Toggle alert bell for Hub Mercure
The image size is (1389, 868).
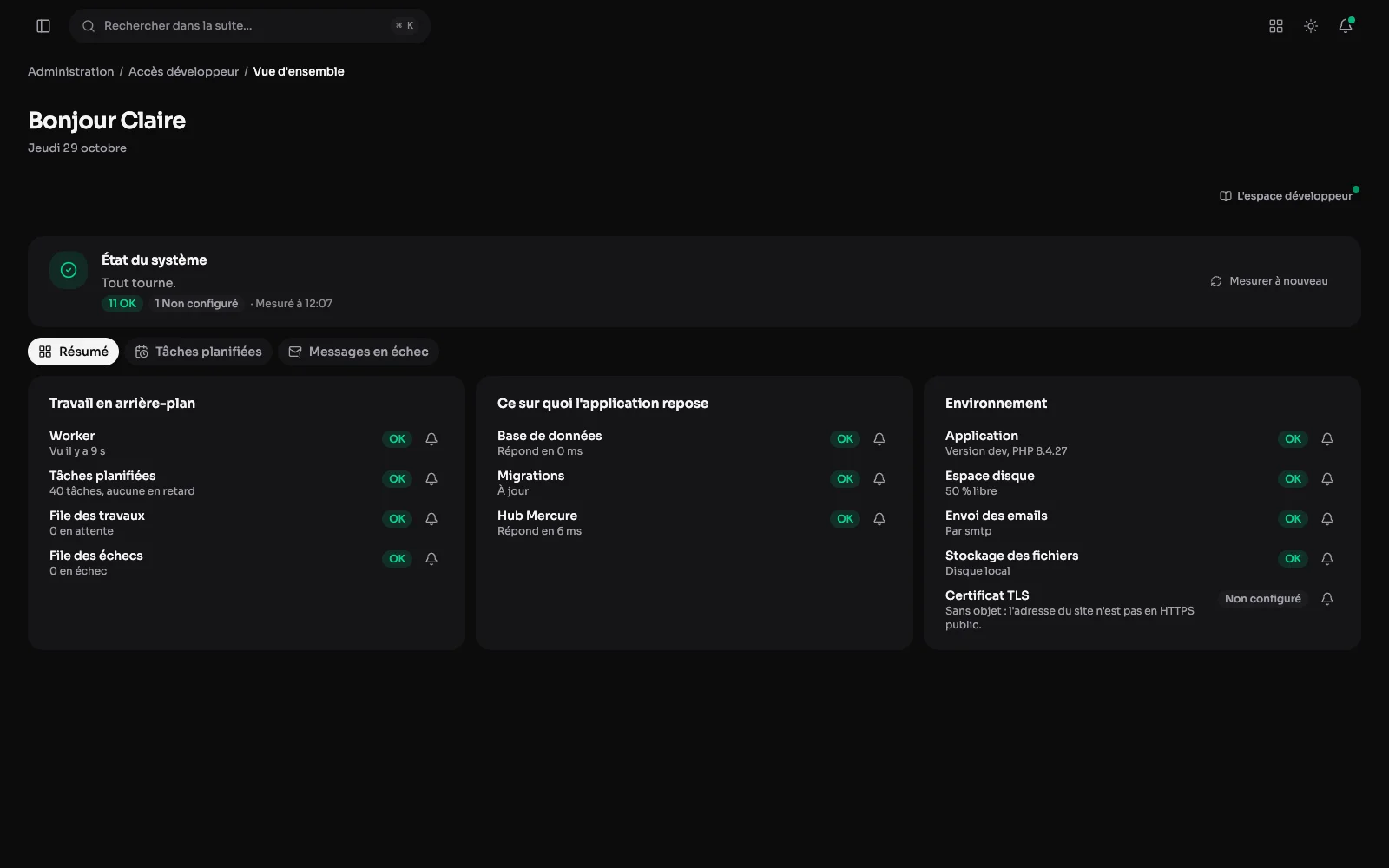[x=879, y=519]
